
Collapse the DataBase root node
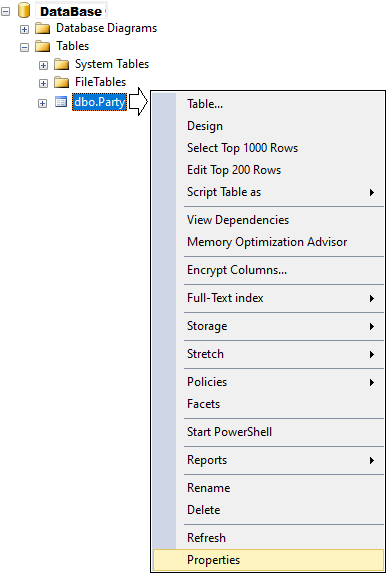tap(6, 12)
